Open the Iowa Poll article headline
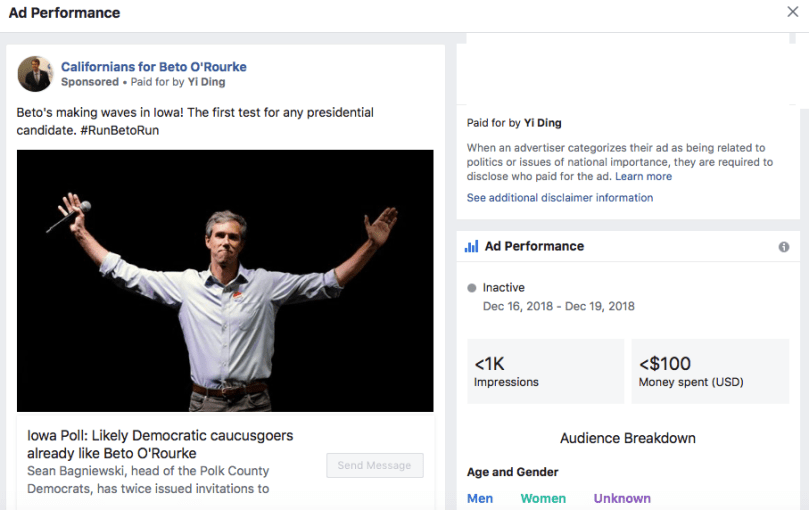The image size is (809, 510). point(160,445)
